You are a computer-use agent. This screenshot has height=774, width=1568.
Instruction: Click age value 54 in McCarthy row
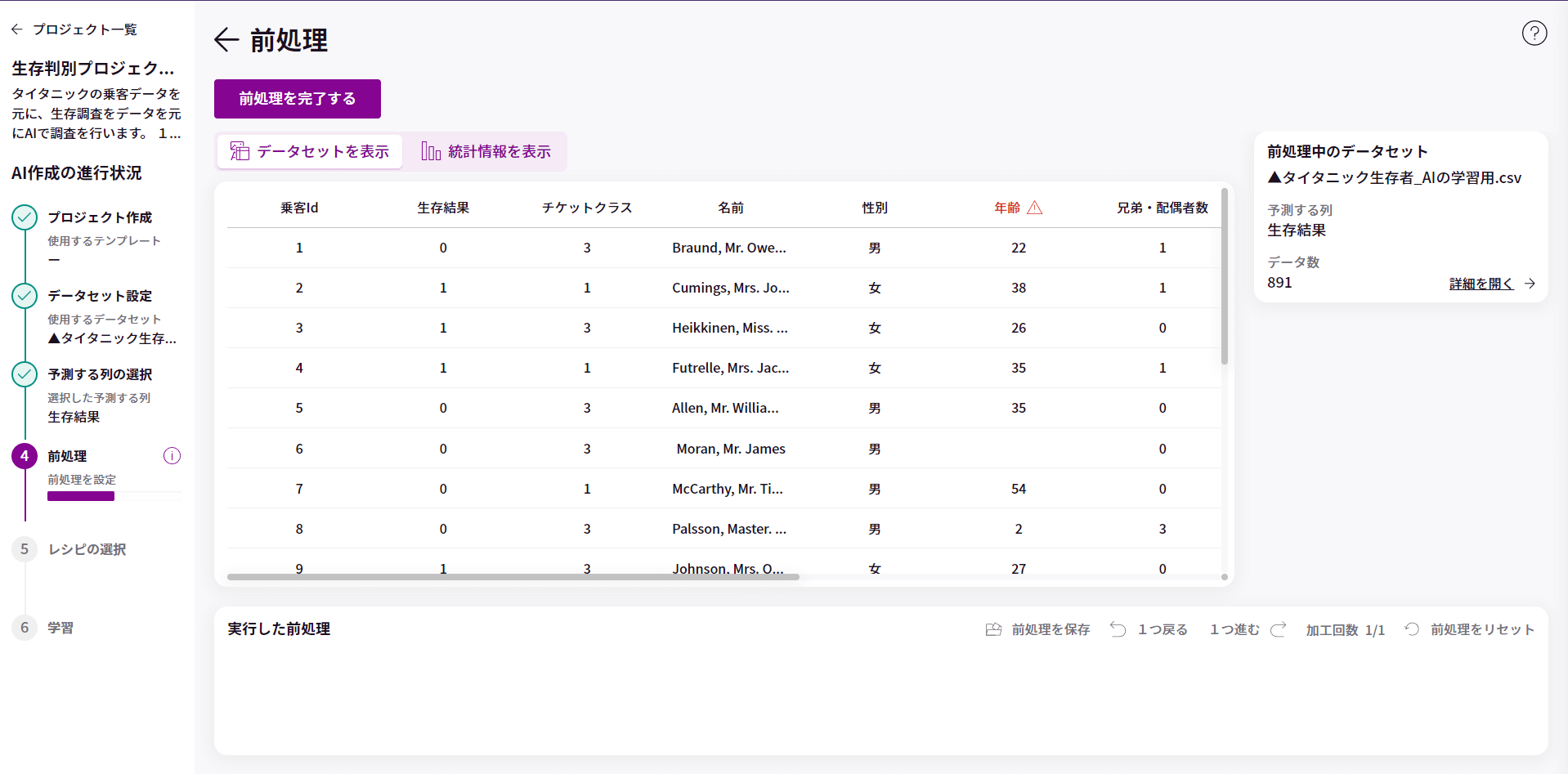(x=1019, y=489)
